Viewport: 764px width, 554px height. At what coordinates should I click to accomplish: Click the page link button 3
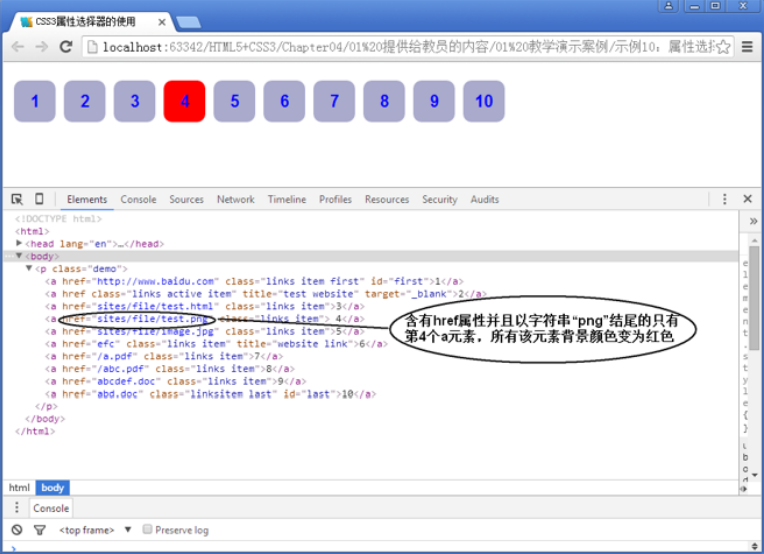134,101
